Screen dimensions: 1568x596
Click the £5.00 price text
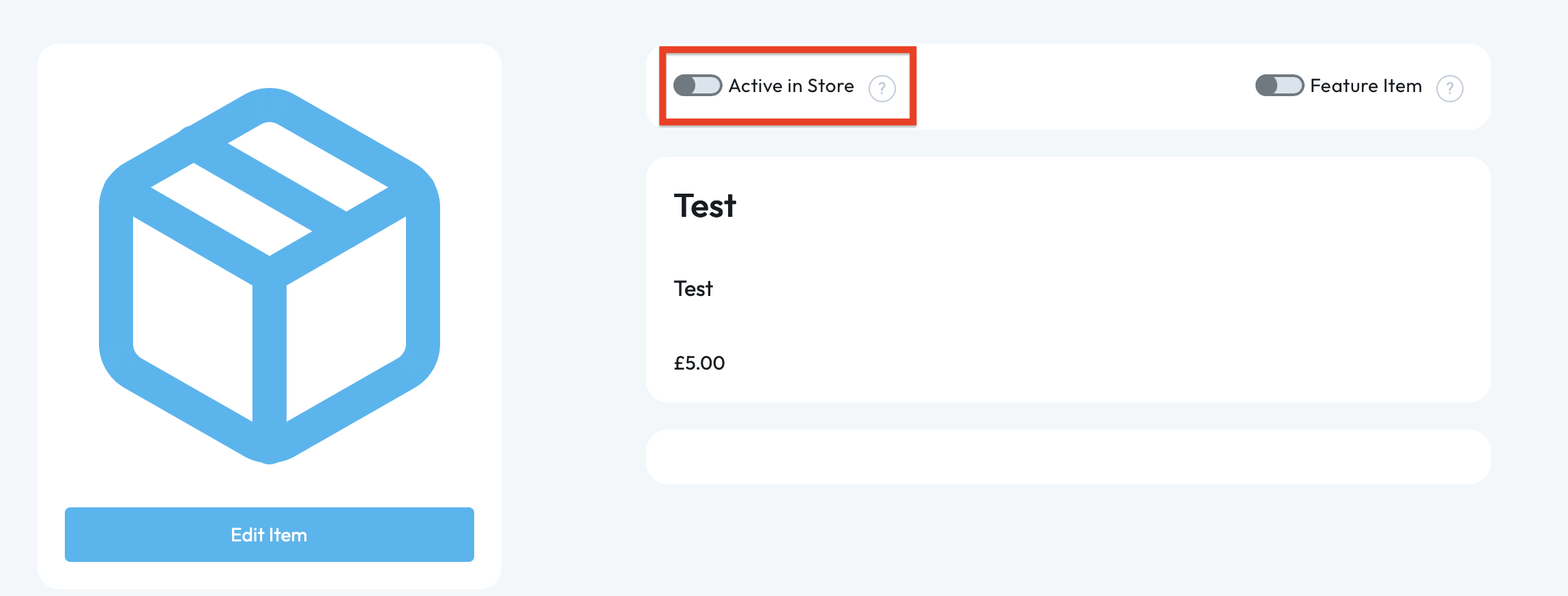pyautogui.click(x=699, y=363)
